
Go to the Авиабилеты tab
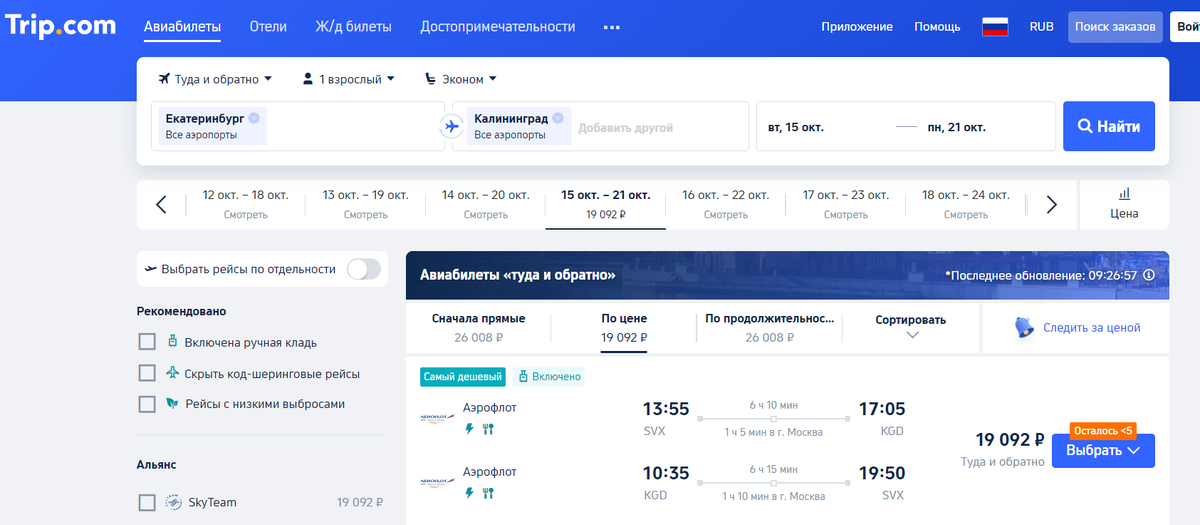coord(182,27)
